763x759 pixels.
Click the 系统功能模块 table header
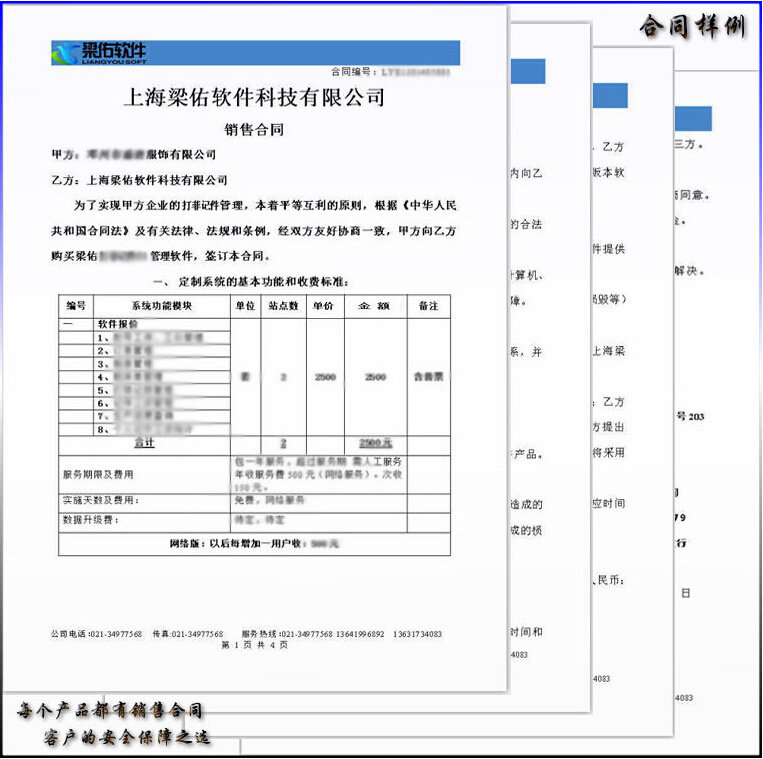pyautogui.click(x=162, y=306)
